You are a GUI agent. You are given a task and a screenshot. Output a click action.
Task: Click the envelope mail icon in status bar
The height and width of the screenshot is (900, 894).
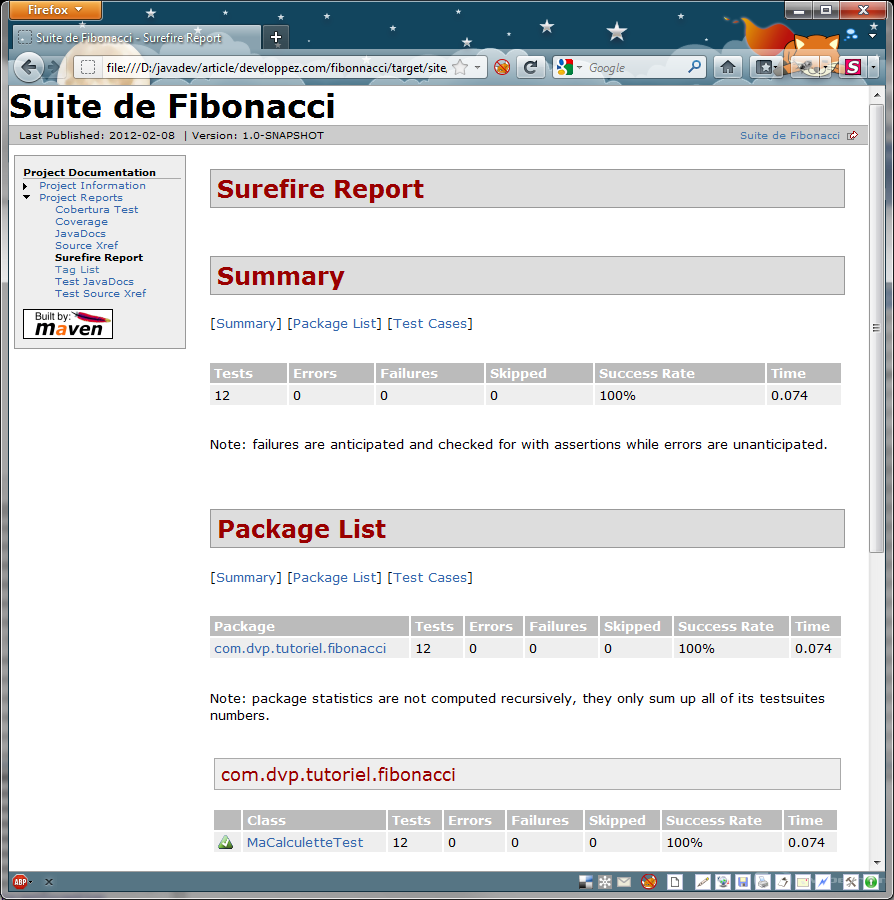pos(624,882)
